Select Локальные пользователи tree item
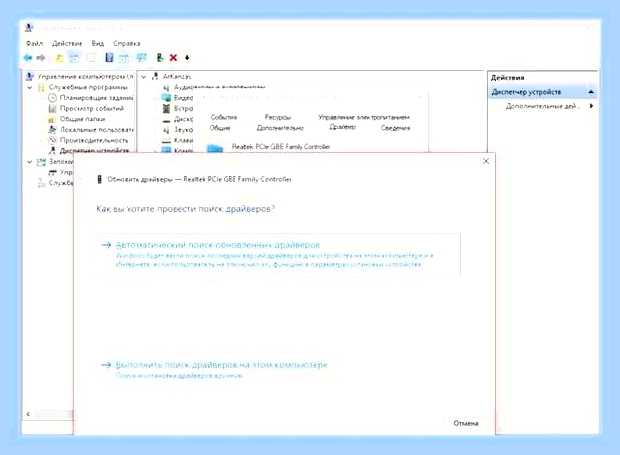This screenshot has height=455, width=620. pos(96,129)
